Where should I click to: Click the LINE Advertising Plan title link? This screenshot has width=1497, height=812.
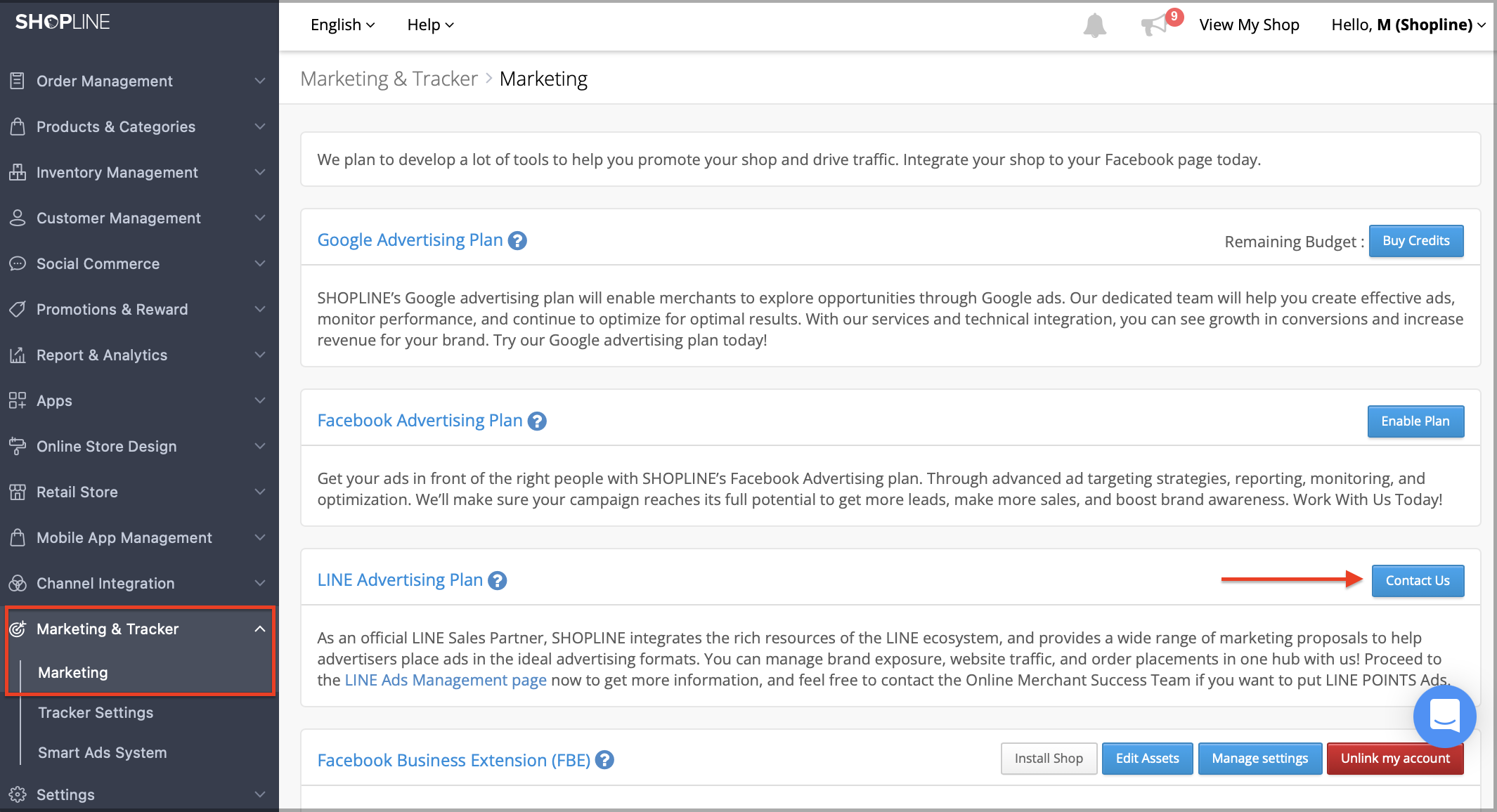(x=400, y=580)
